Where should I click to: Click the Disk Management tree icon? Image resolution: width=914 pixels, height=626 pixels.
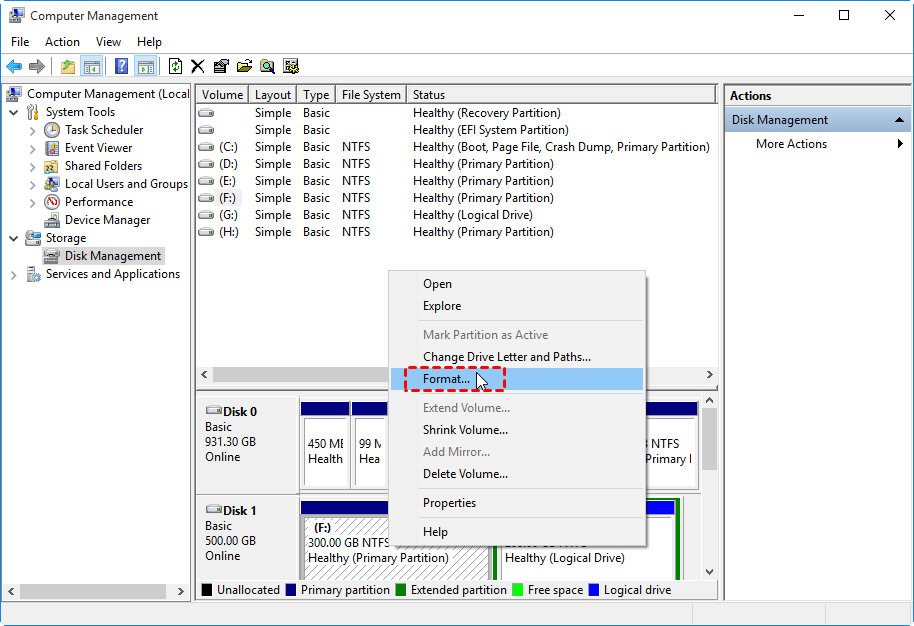pos(52,256)
